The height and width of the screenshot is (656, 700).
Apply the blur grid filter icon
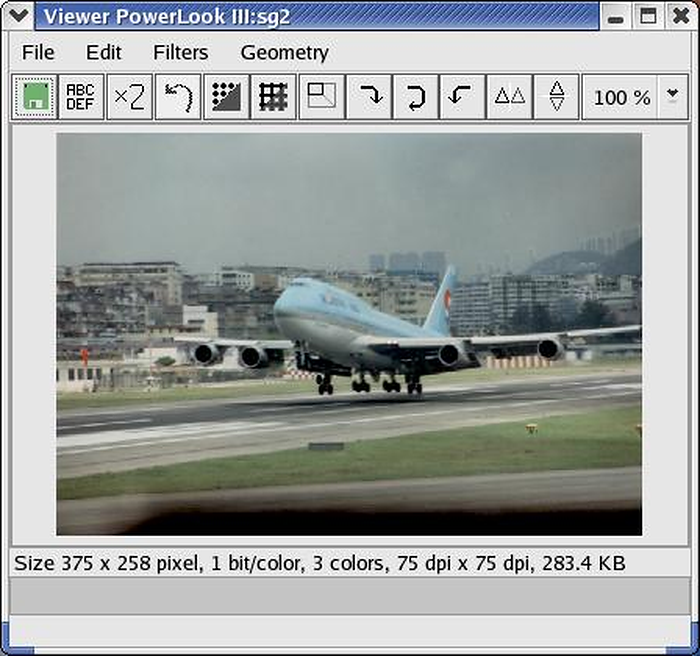[273, 97]
